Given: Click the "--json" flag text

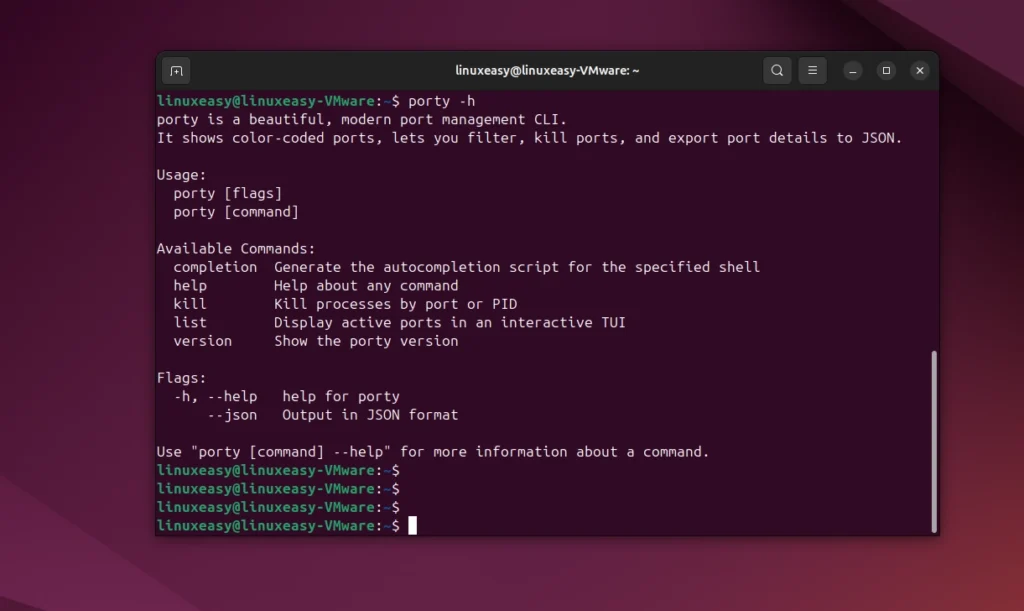Looking at the screenshot, I should tap(232, 415).
